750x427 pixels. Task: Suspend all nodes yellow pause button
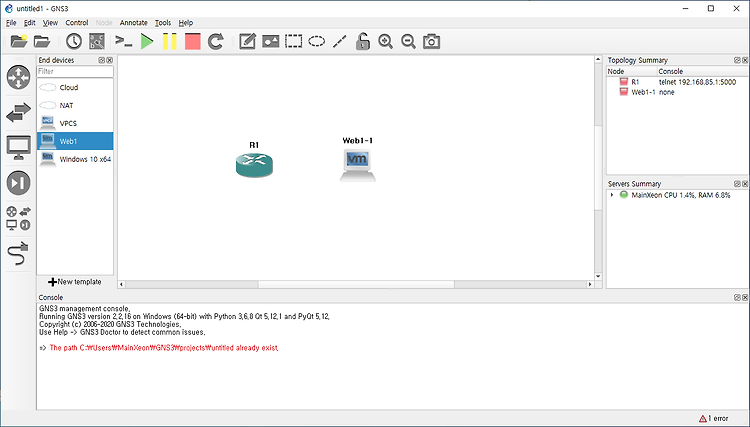169,42
